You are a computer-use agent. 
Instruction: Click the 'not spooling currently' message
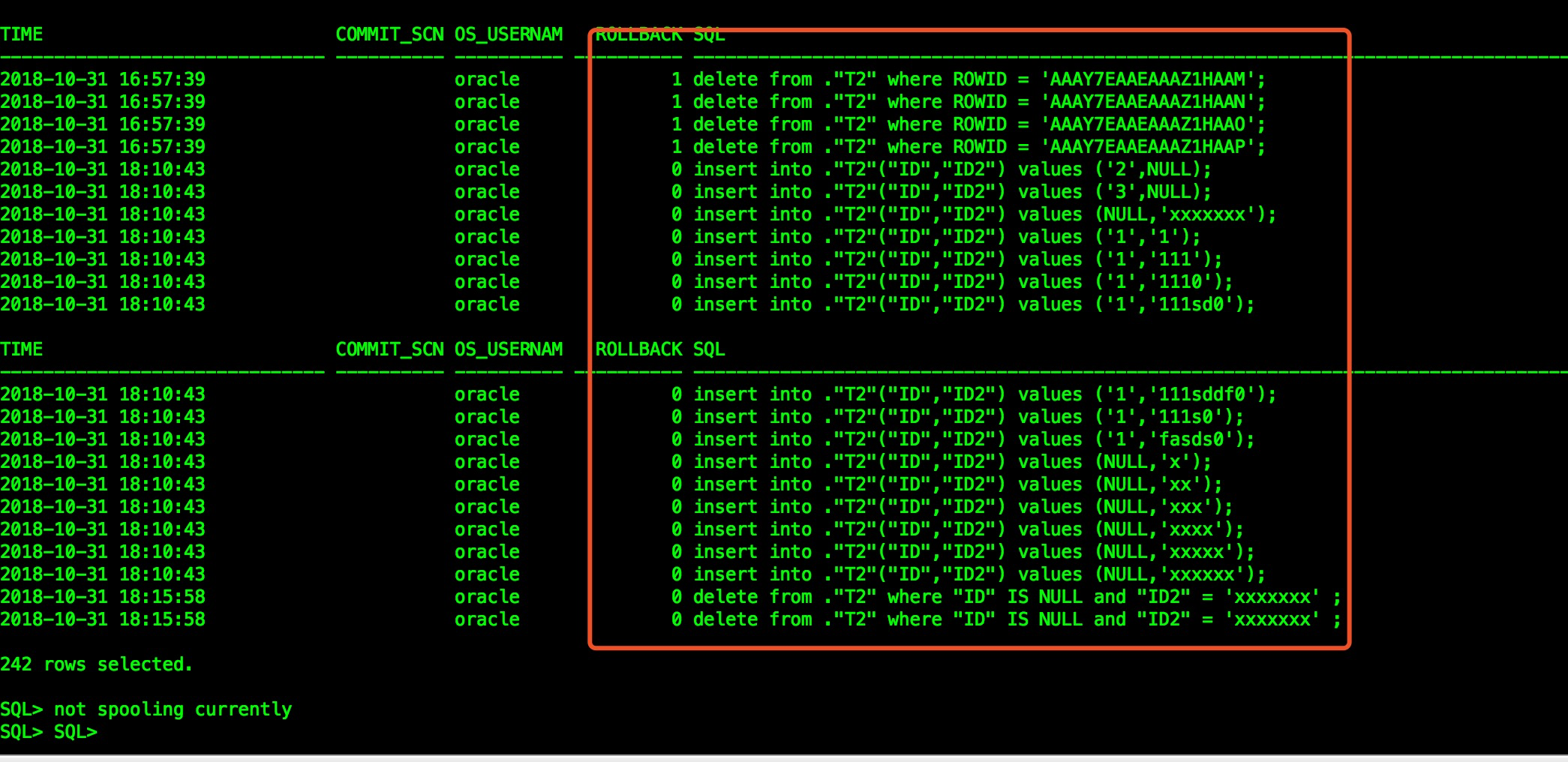point(173,709)
